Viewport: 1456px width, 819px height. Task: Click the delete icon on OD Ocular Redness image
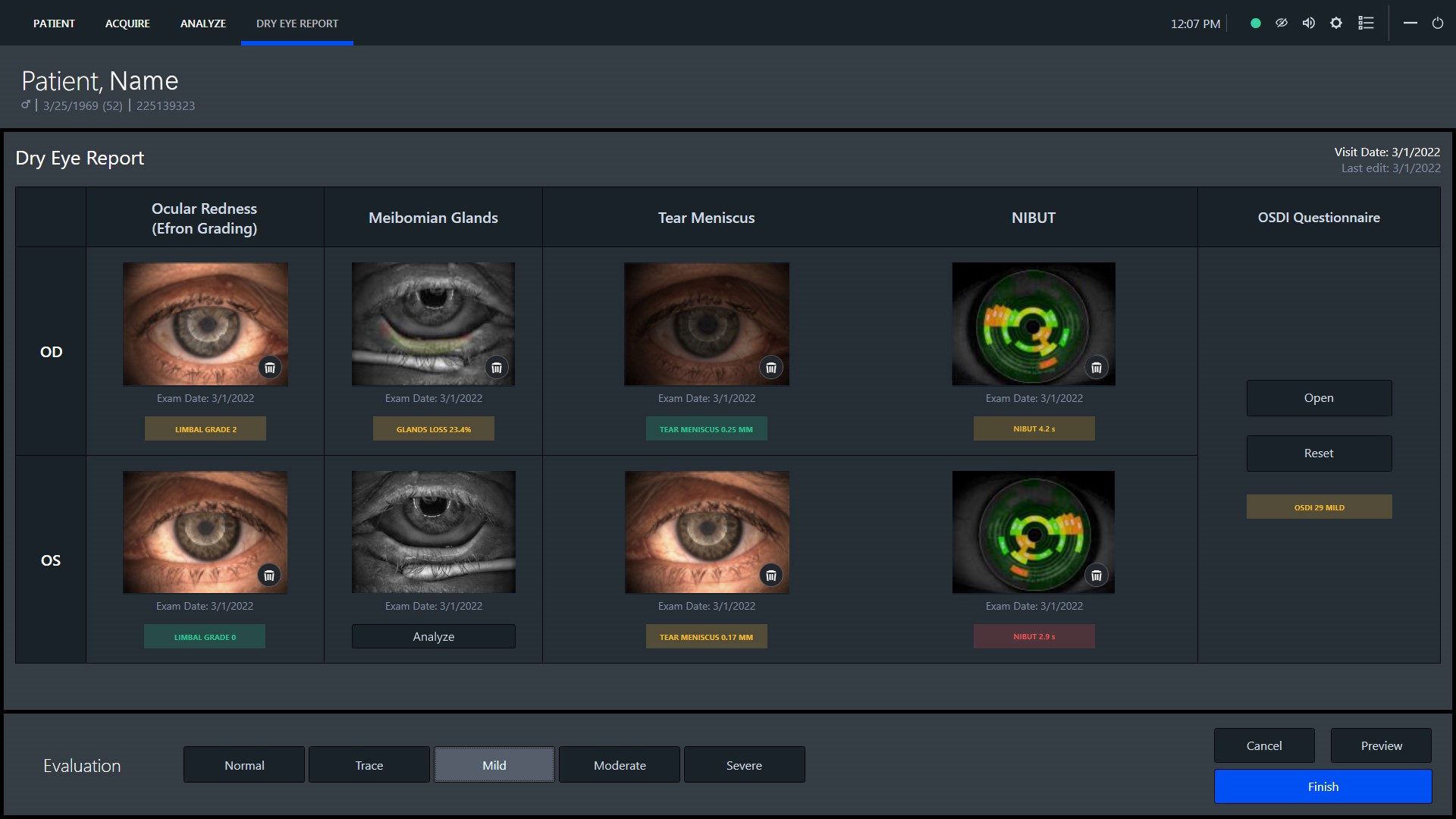click(270, 367)
